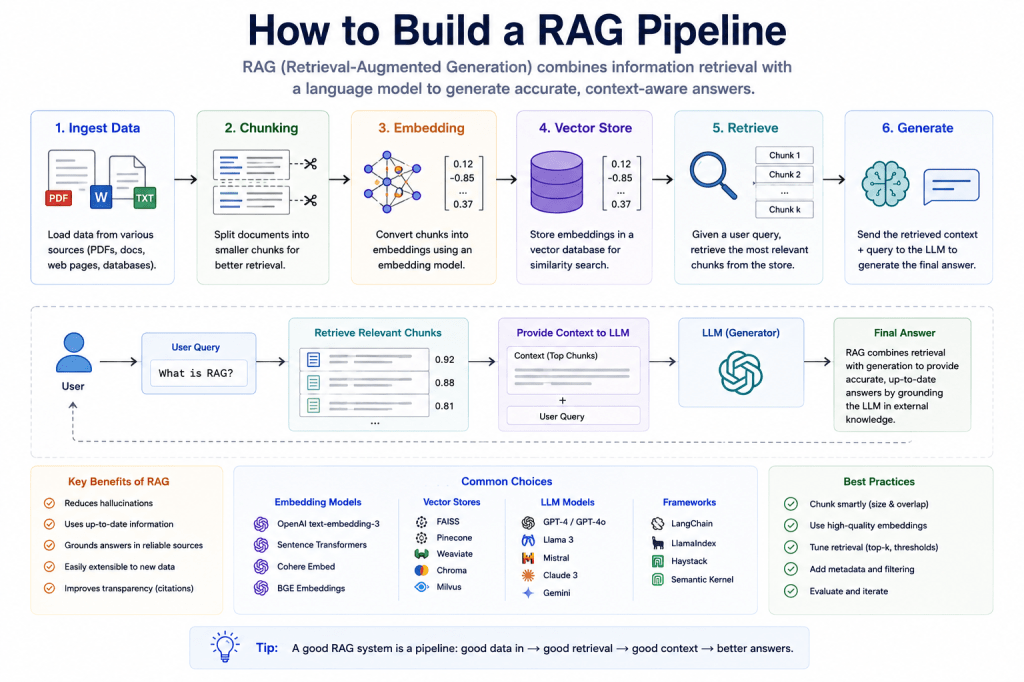Click the User Query box under Provide Context
The image size is (1024, 682).
point(573,416)
